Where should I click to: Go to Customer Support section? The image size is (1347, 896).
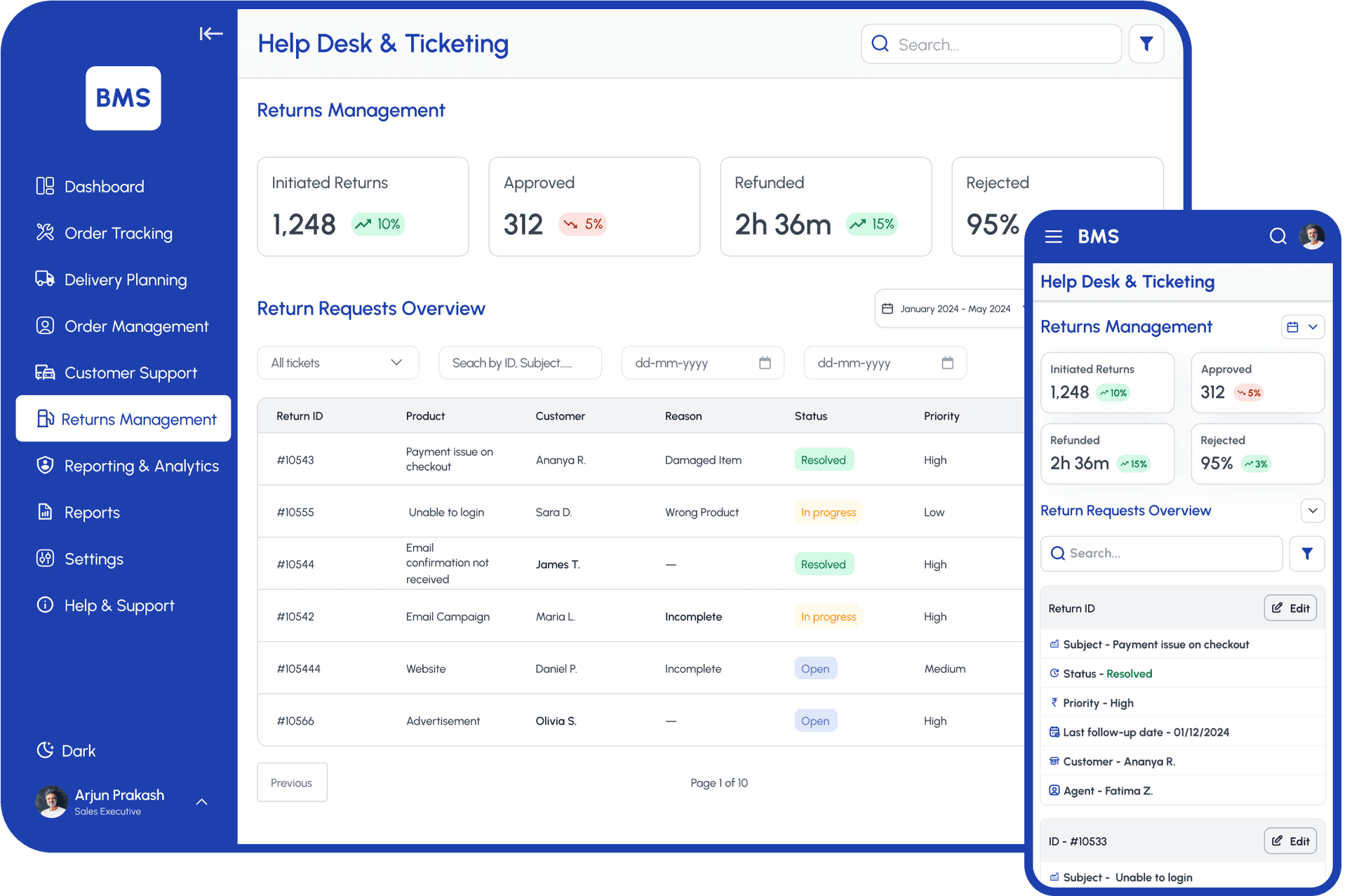click(130, 373)
